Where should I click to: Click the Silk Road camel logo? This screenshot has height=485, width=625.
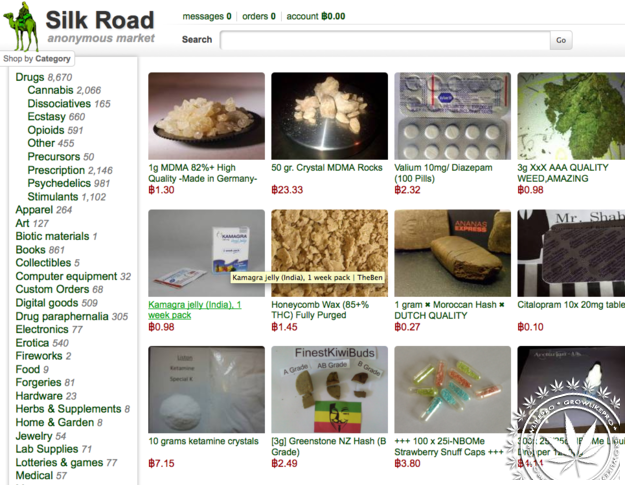point(22,26)
